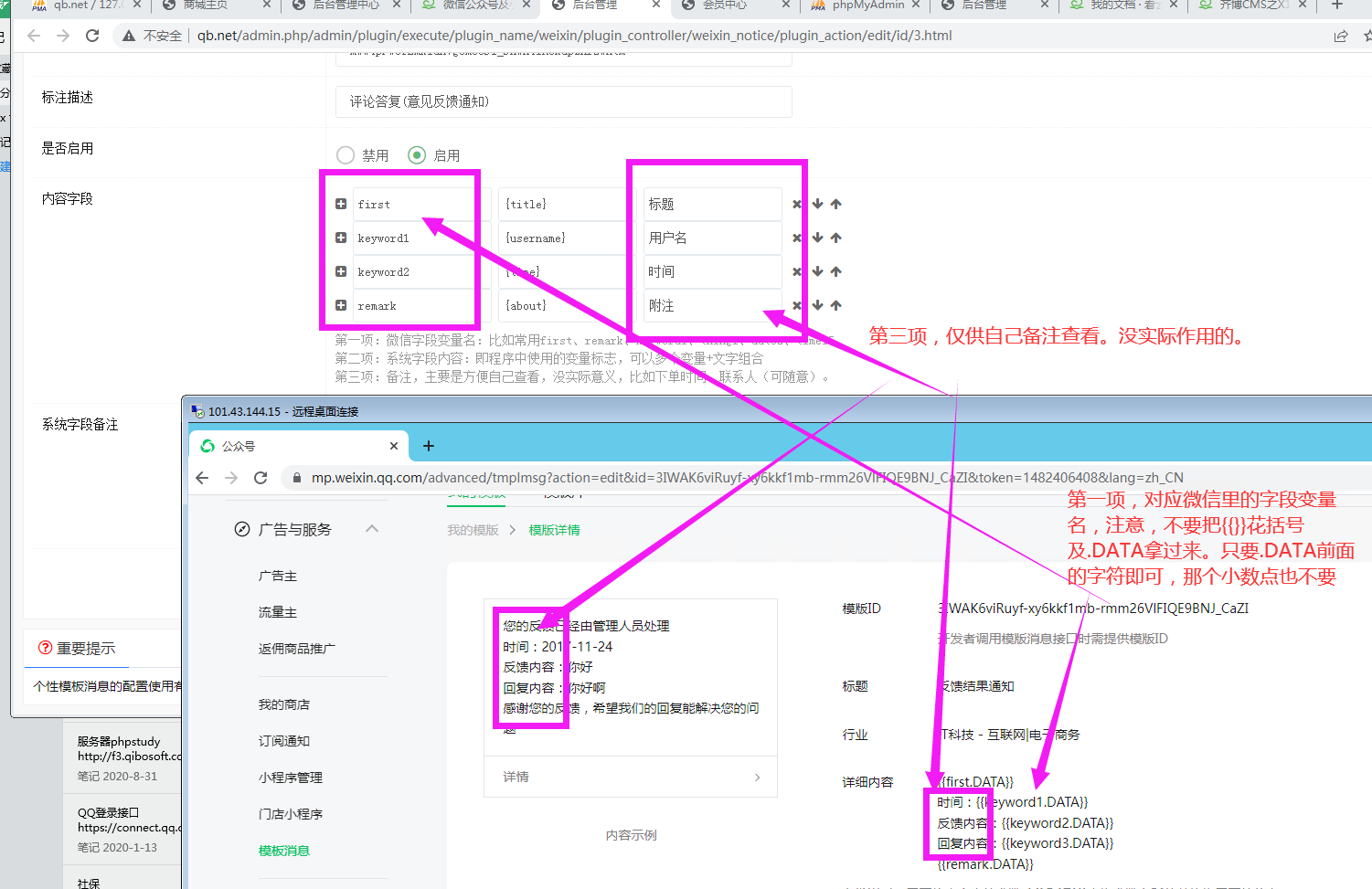Open 小程序管理 in the sidebar
This screenshot has width=1372, height=889.
coord(290,778)
